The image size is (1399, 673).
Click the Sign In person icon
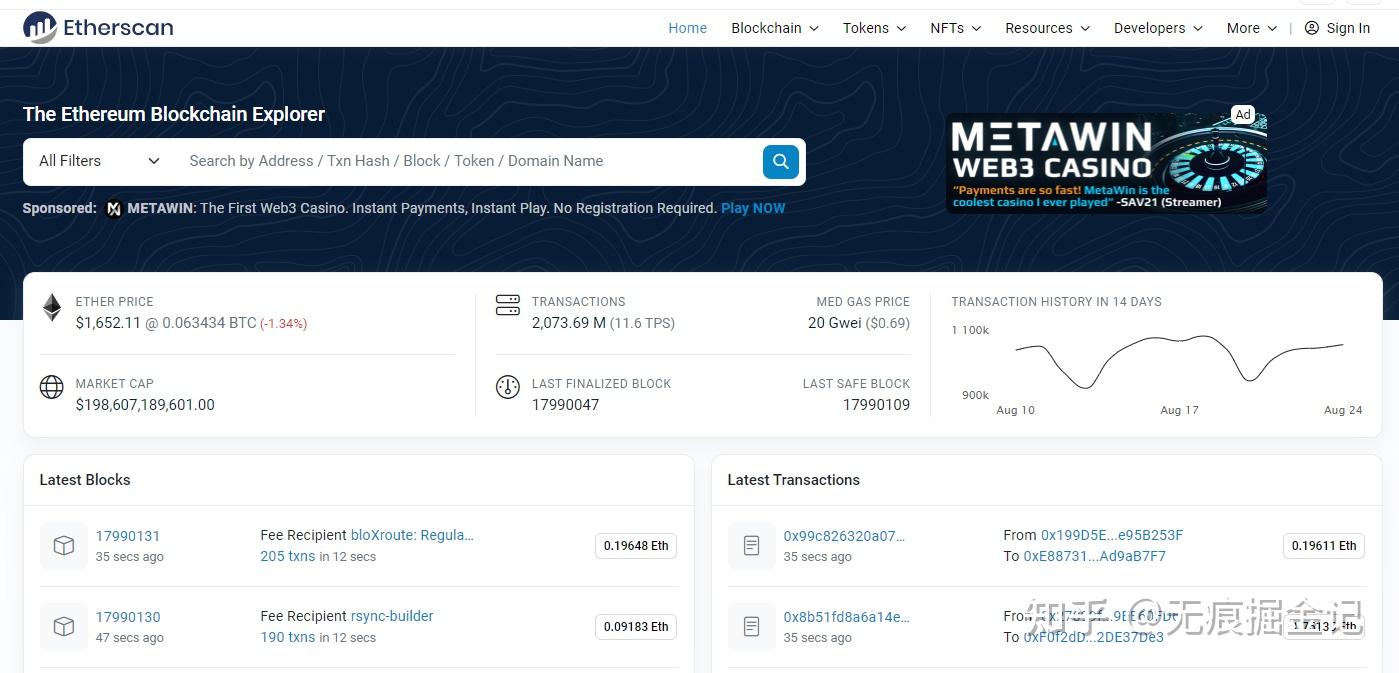(x=1312, y=28)
